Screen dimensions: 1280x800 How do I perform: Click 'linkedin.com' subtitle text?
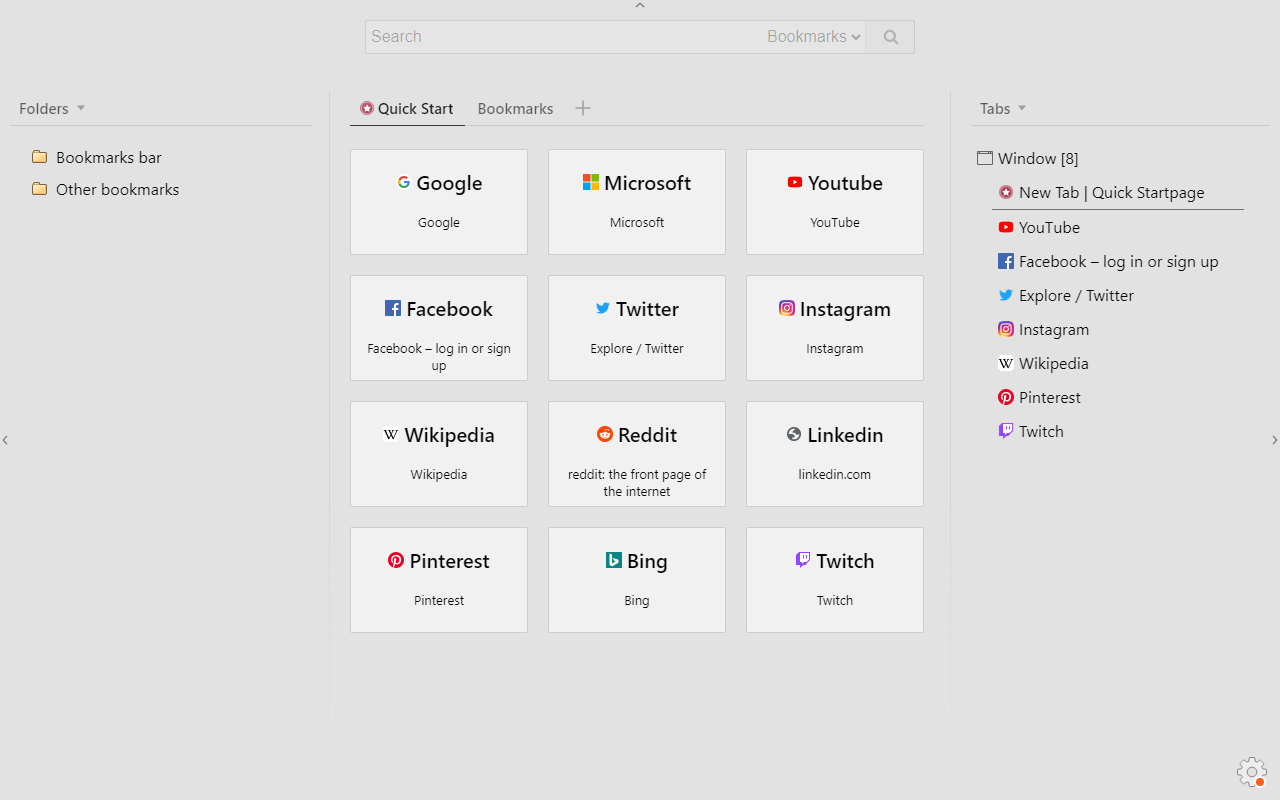click(835, 474)
